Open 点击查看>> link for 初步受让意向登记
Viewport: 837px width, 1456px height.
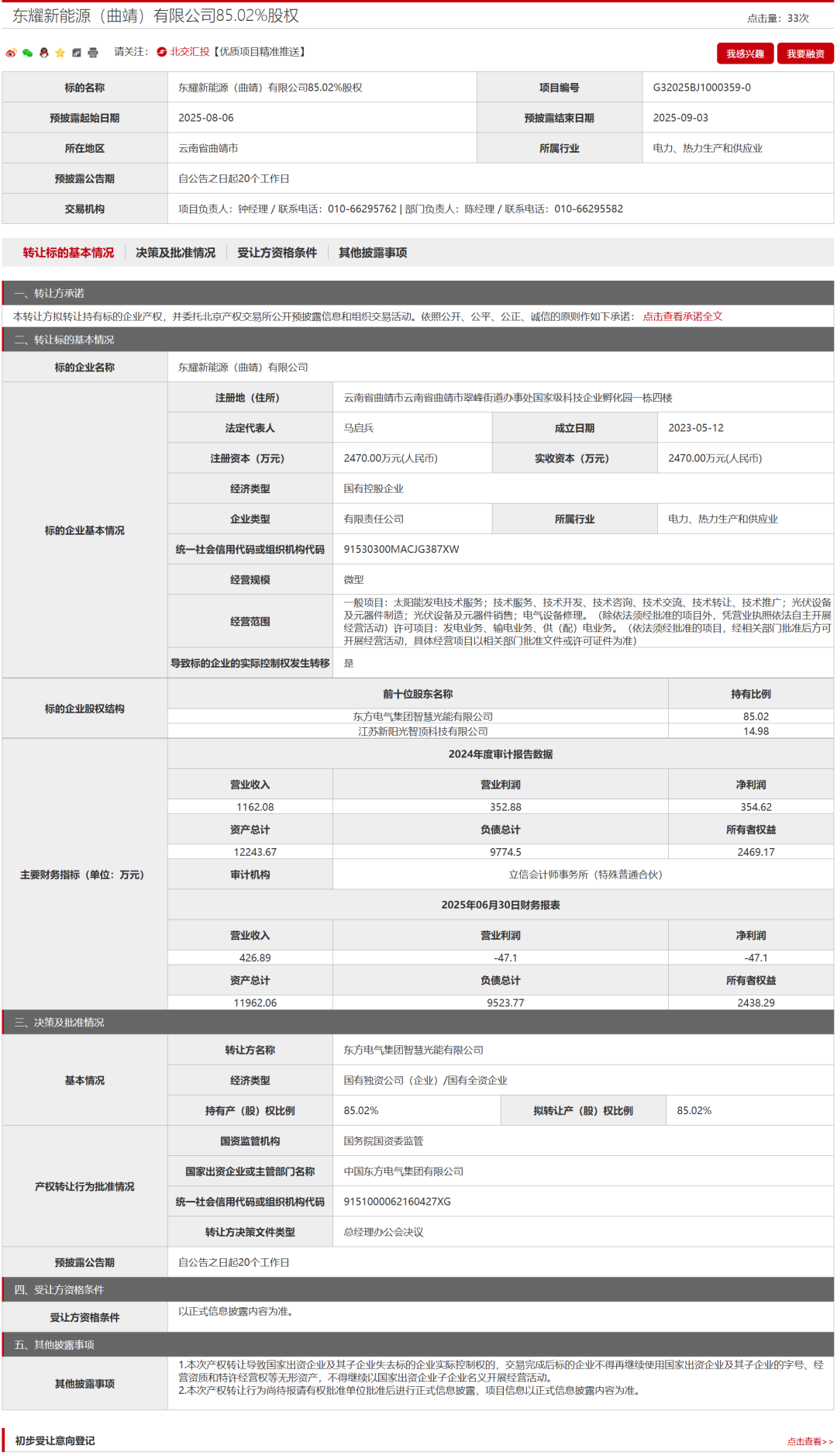(810, 1442)
